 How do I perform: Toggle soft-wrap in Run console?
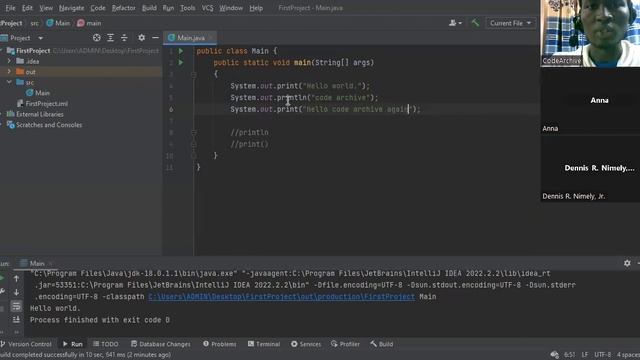click(16, 306)
